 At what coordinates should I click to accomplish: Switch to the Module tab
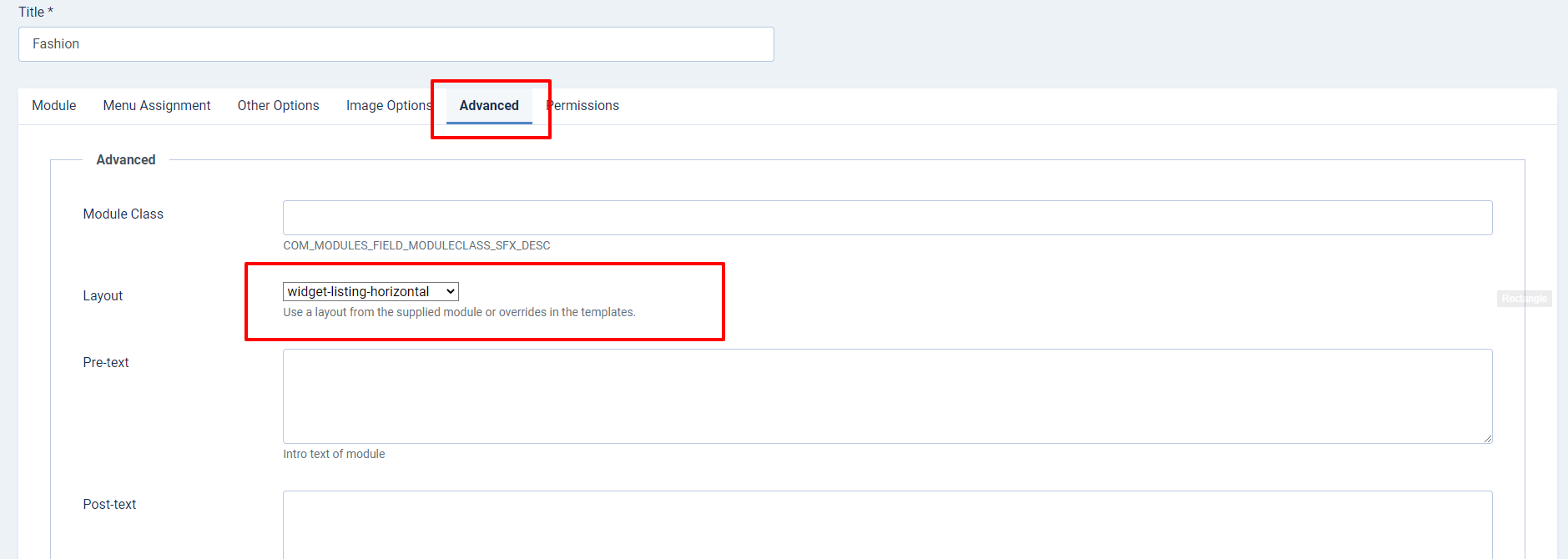tap(54, 106)
